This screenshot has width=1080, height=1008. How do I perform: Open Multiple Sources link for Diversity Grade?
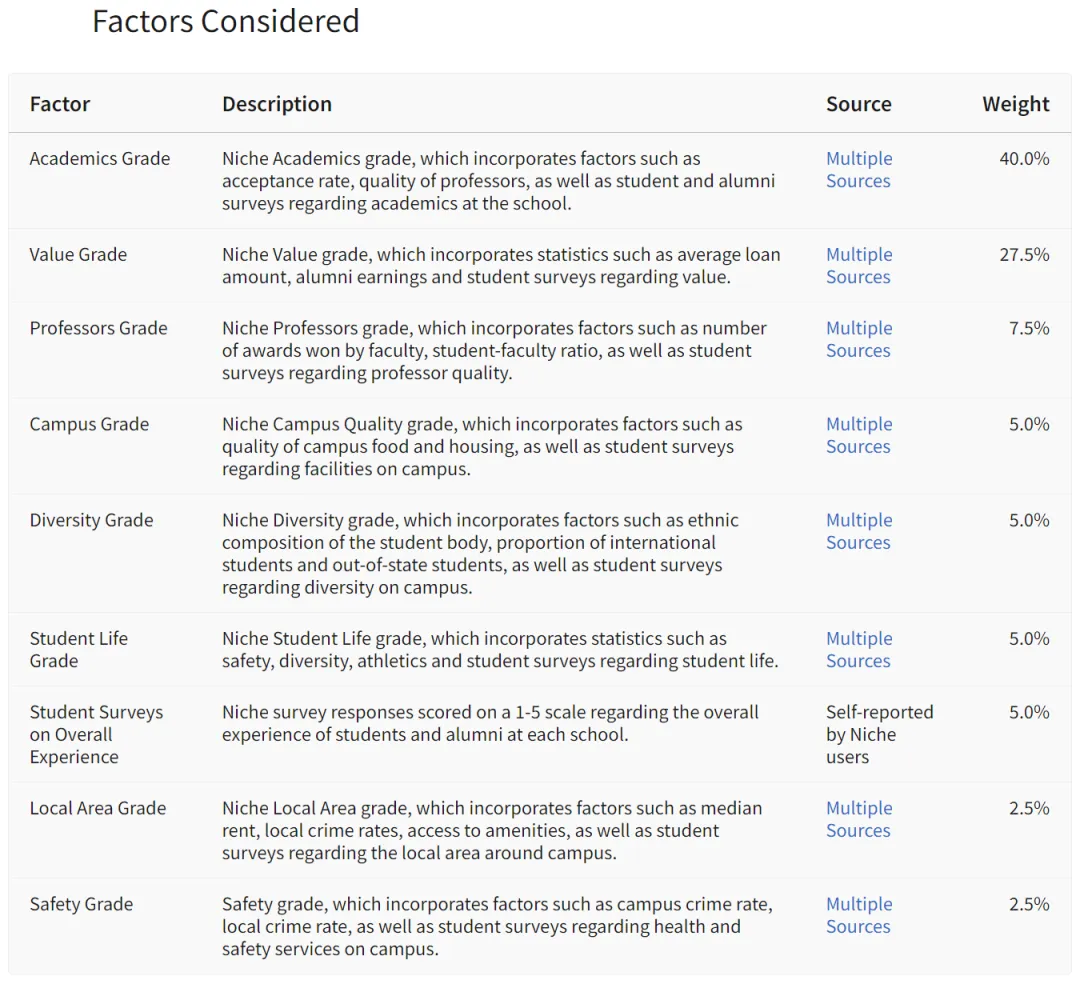pos(858,532)
